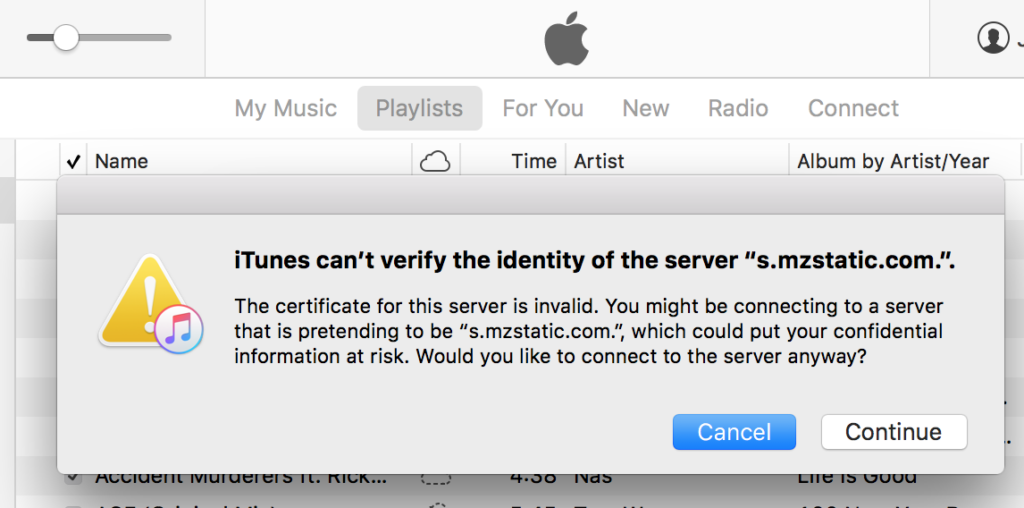
Task: Click the iCloud status cloud column icon
Action: [436, 161]
